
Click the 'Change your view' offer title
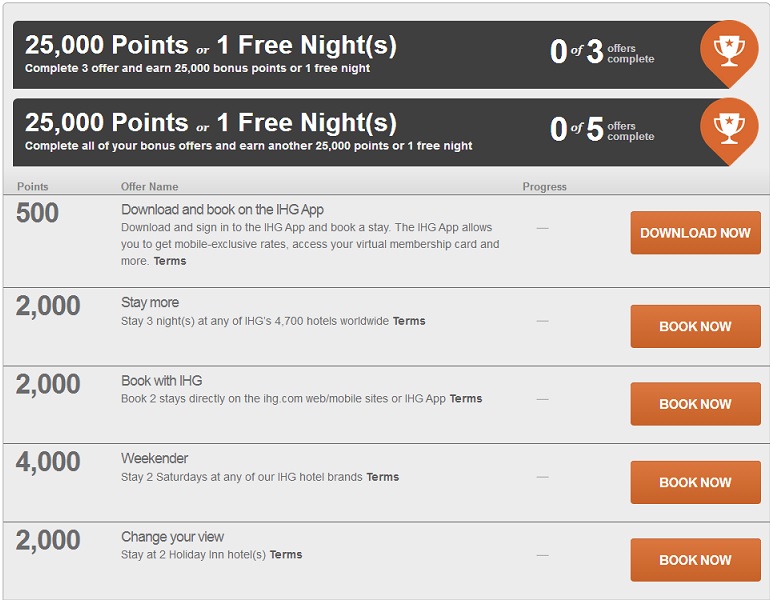click(x=173, y=537)
